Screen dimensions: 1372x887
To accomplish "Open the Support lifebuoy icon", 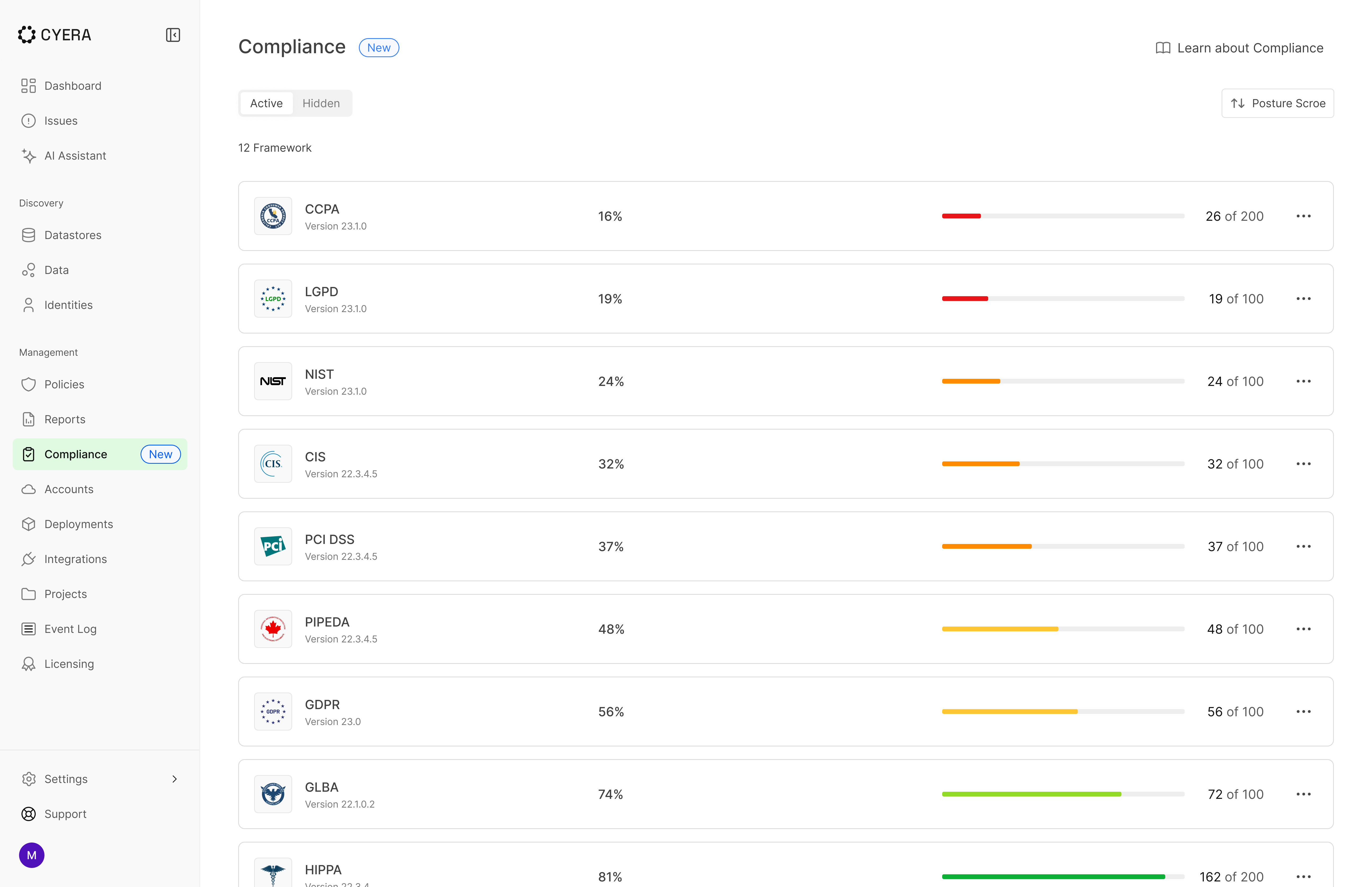I will coord(29,814).
